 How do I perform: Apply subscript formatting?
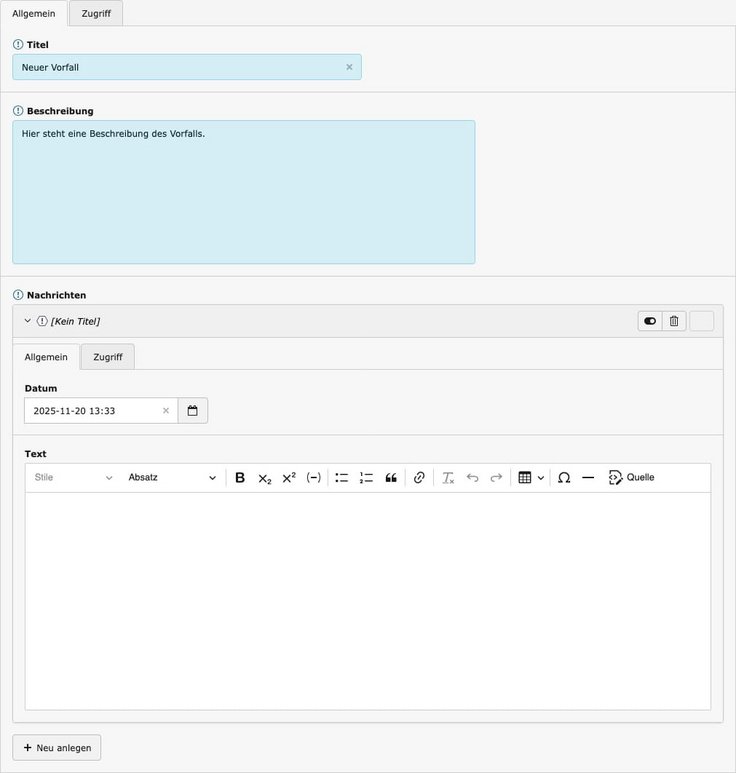pos(264,478)
